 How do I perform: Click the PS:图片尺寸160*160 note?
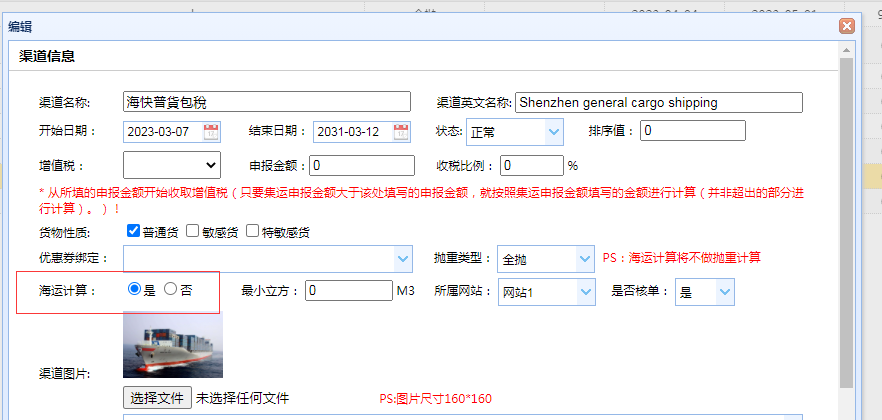(x=435, y=399)
